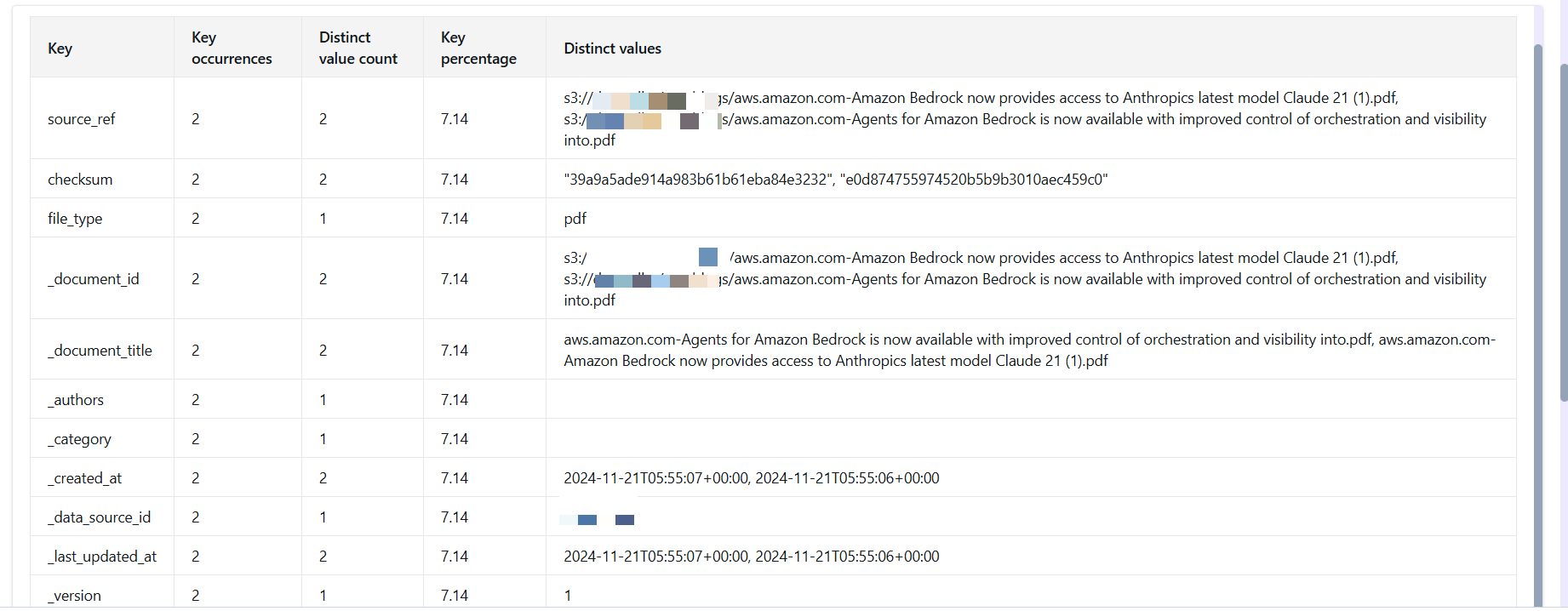Viewport: 1568px width, 611px height.
Task: Click the inner table vertical scrollbar
Action: (x=1538, y=323)
